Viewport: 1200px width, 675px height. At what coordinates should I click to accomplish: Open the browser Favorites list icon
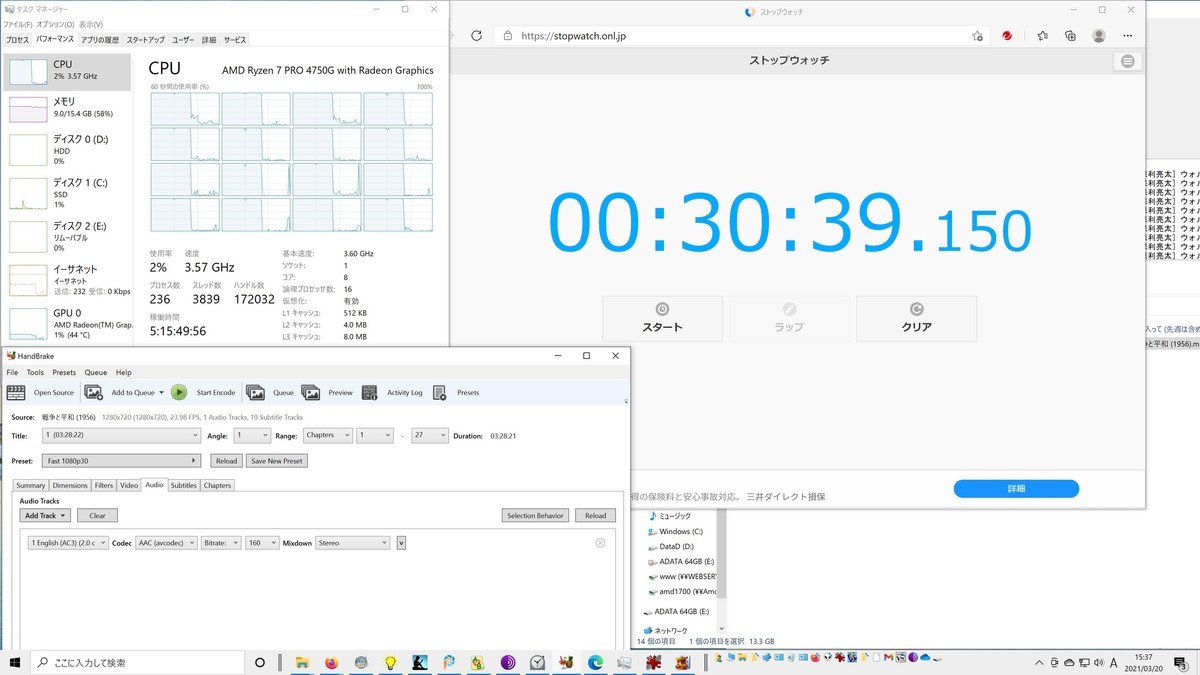pyautogui.click(x=1042, y=35)
